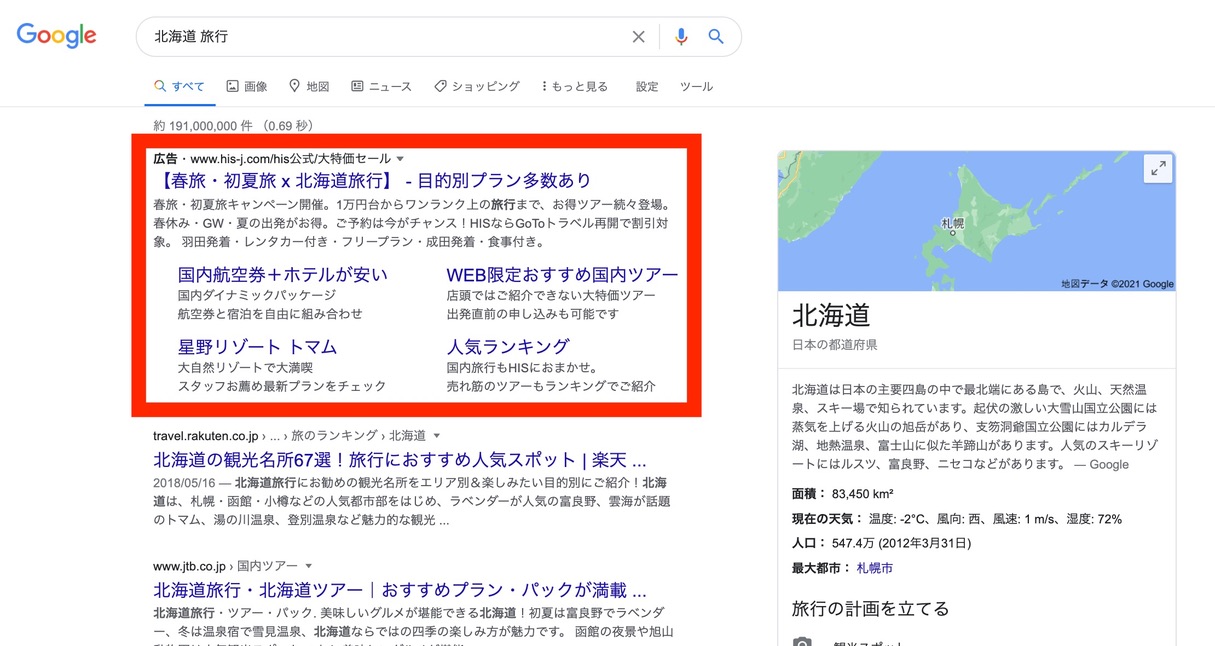This screenshot has width=1215, height=646.
Task: Visit the WEB限定おすすめ国内ツアー sitelink
Action: pos(562,275)
